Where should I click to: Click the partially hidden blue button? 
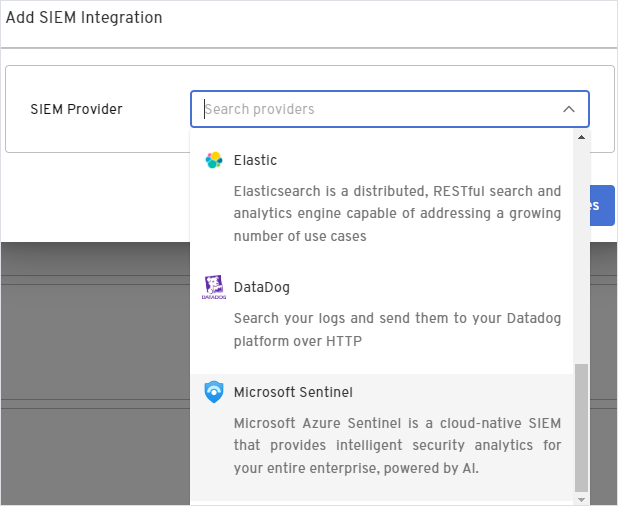602,205
